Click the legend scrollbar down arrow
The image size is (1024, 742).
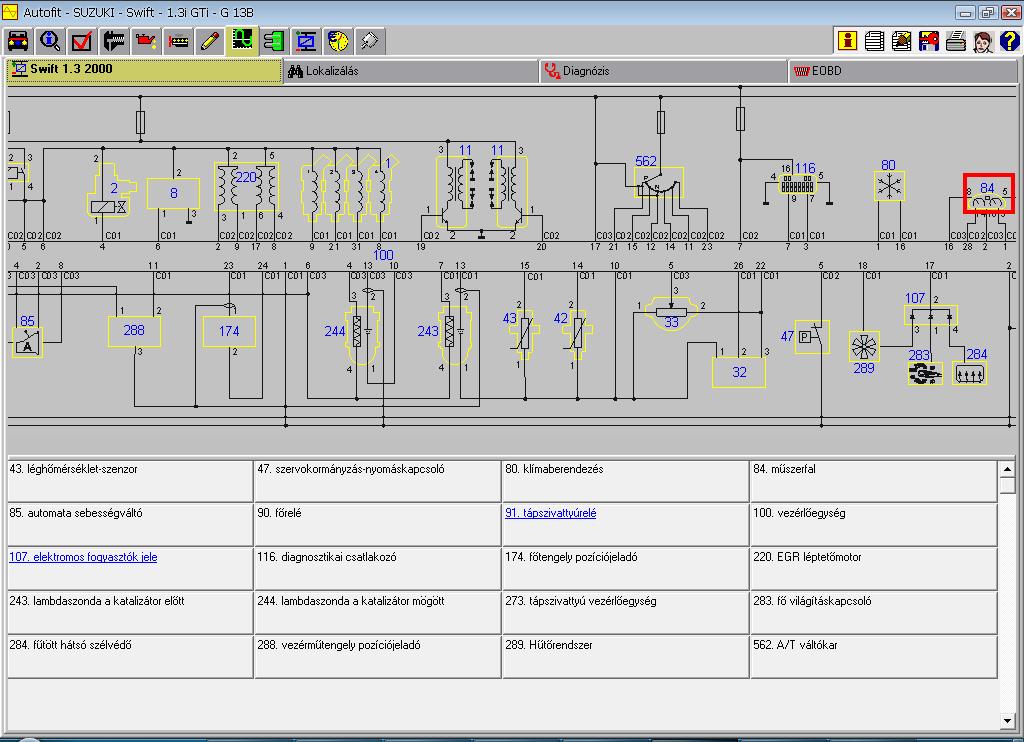point(1007,720)
